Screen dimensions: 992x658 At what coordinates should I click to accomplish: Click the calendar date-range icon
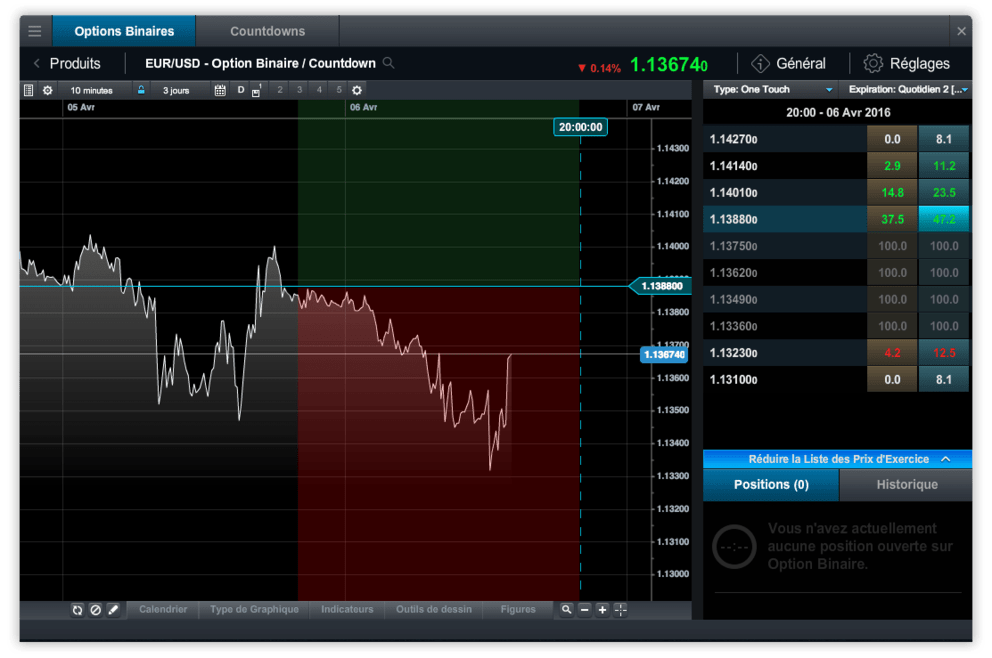220,90
